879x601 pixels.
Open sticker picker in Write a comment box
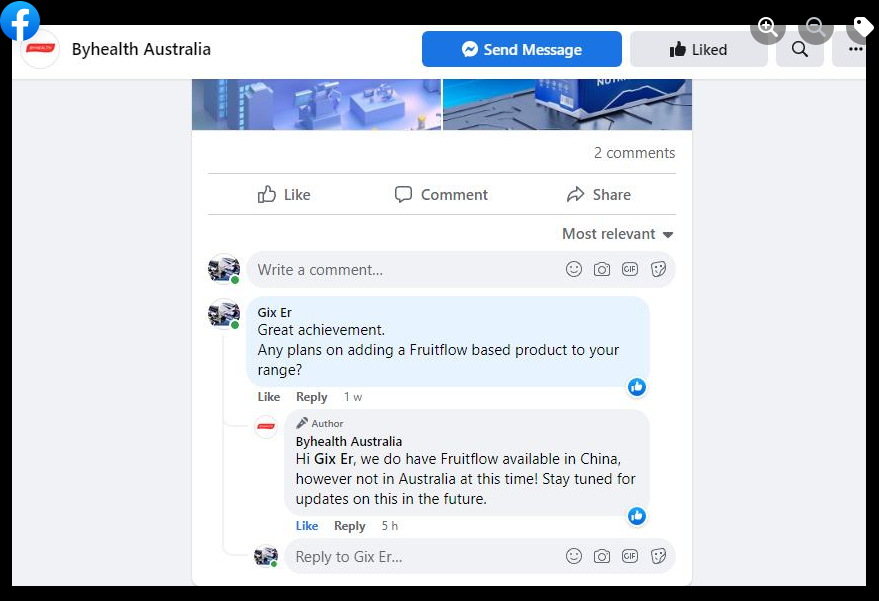[x=658, y=270]
